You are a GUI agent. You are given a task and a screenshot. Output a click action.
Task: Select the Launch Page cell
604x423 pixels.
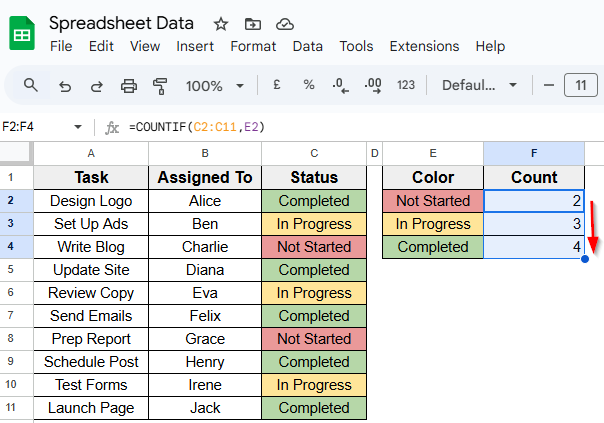tap(91, 408)
